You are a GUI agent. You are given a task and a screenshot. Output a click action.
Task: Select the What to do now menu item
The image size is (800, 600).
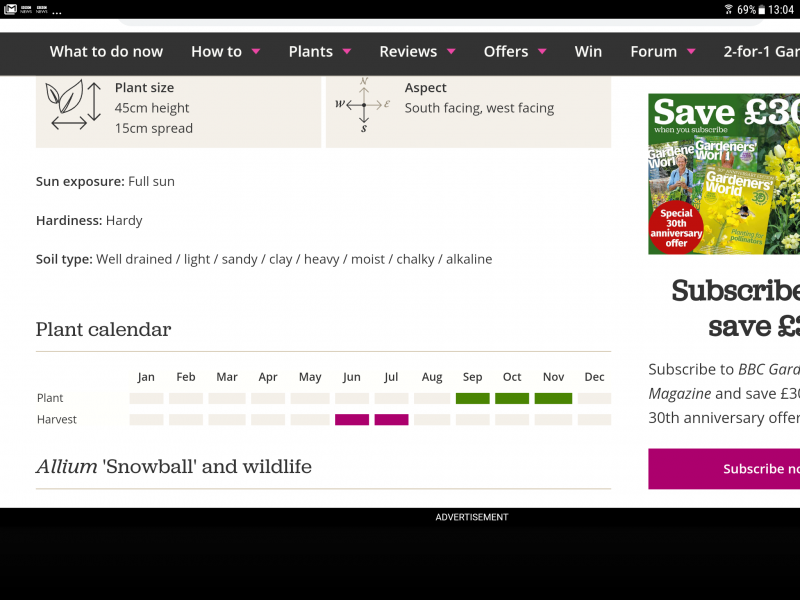point(106,51)
